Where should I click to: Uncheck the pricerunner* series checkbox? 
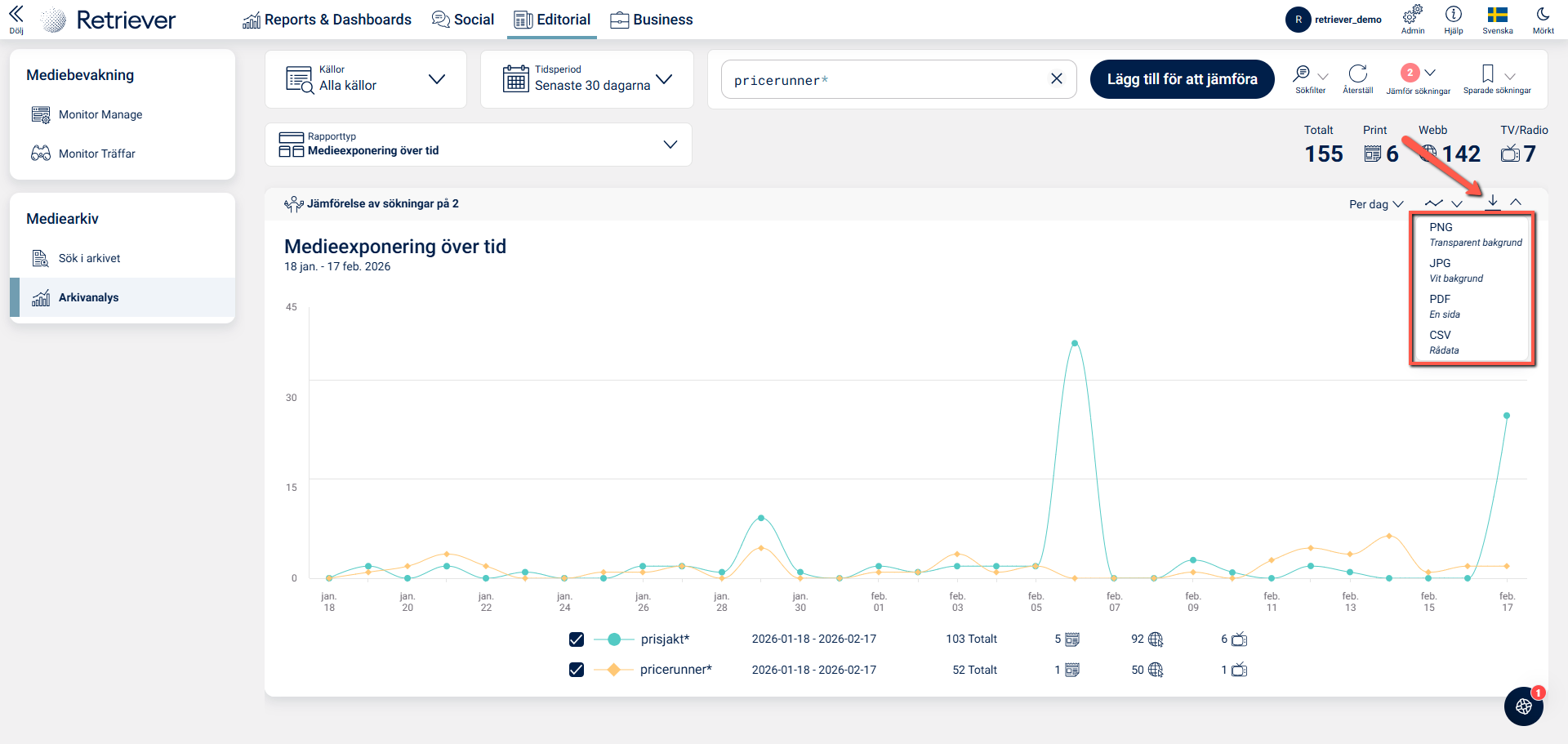point(577,670)
